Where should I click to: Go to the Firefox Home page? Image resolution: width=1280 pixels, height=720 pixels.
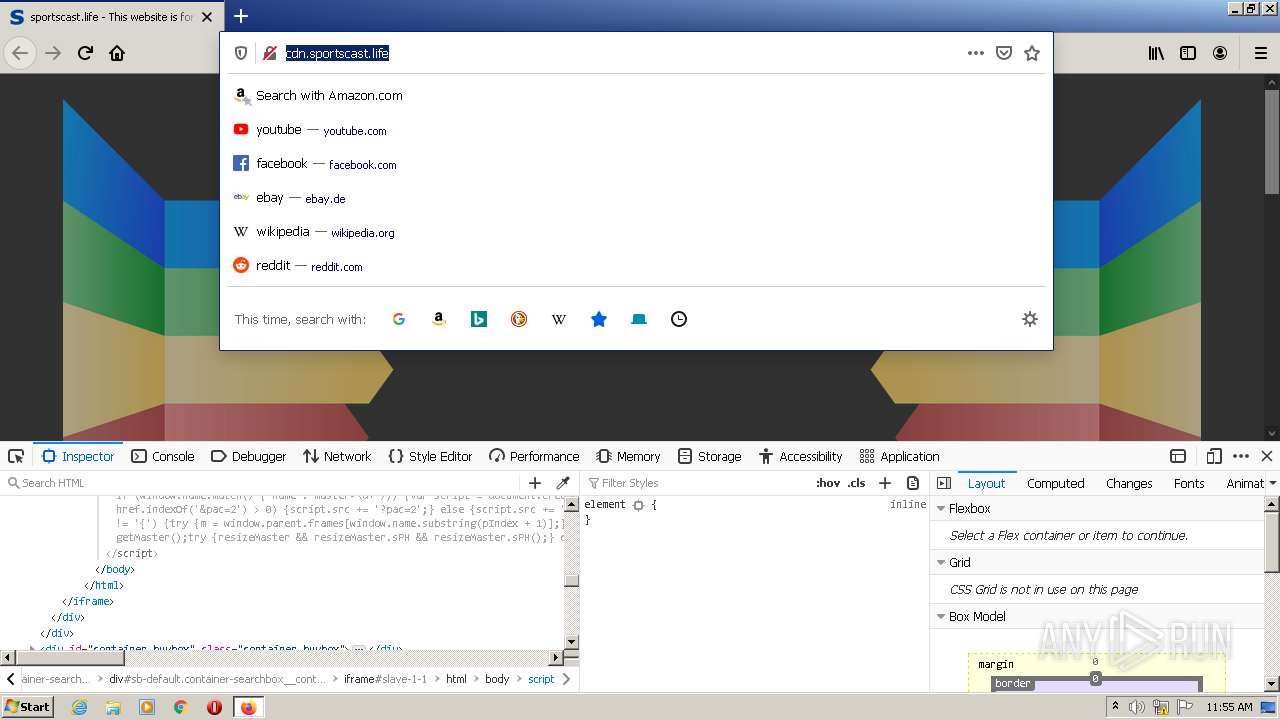coord(117,53)
